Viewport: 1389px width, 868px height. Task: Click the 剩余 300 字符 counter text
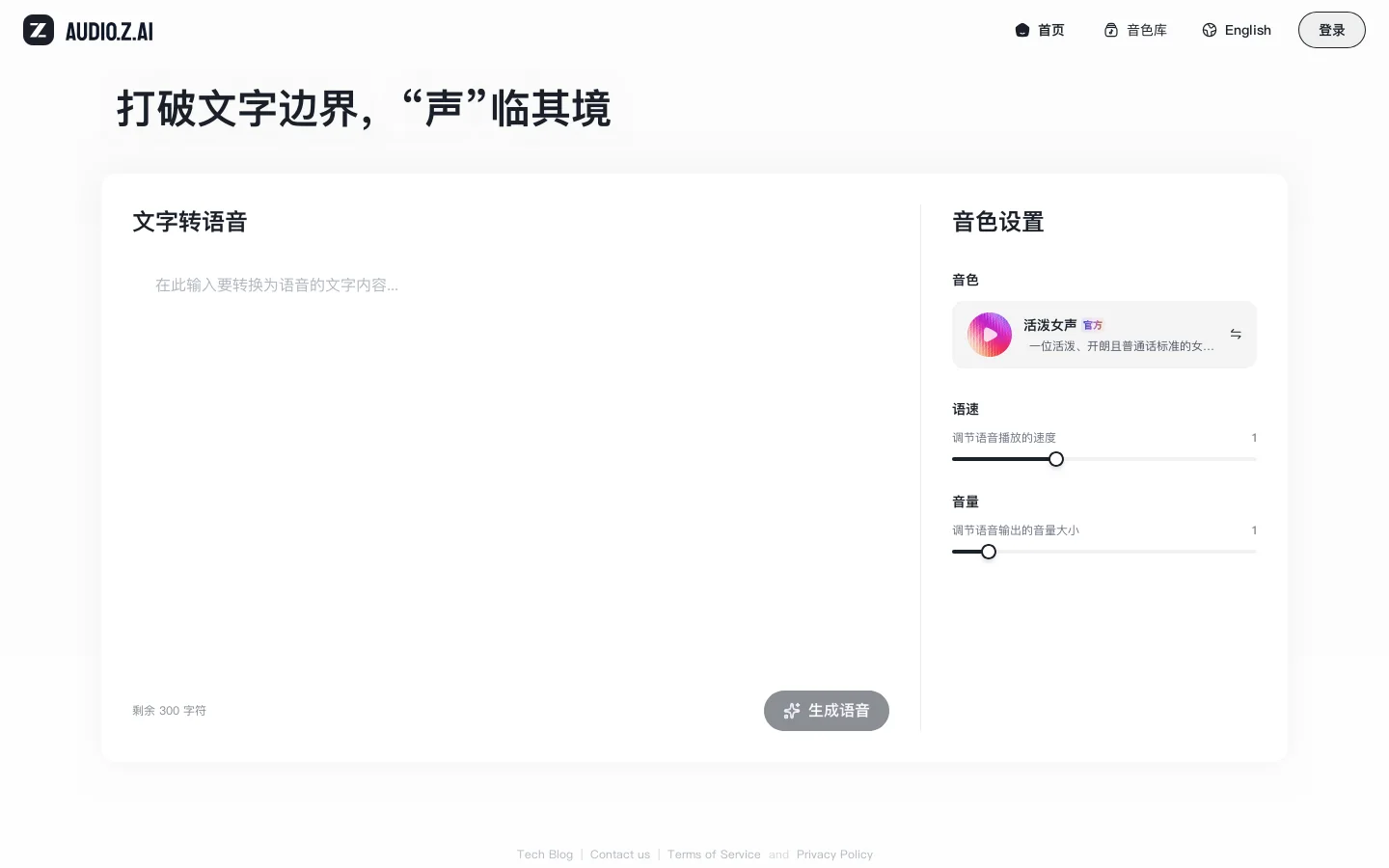[169, 711]
